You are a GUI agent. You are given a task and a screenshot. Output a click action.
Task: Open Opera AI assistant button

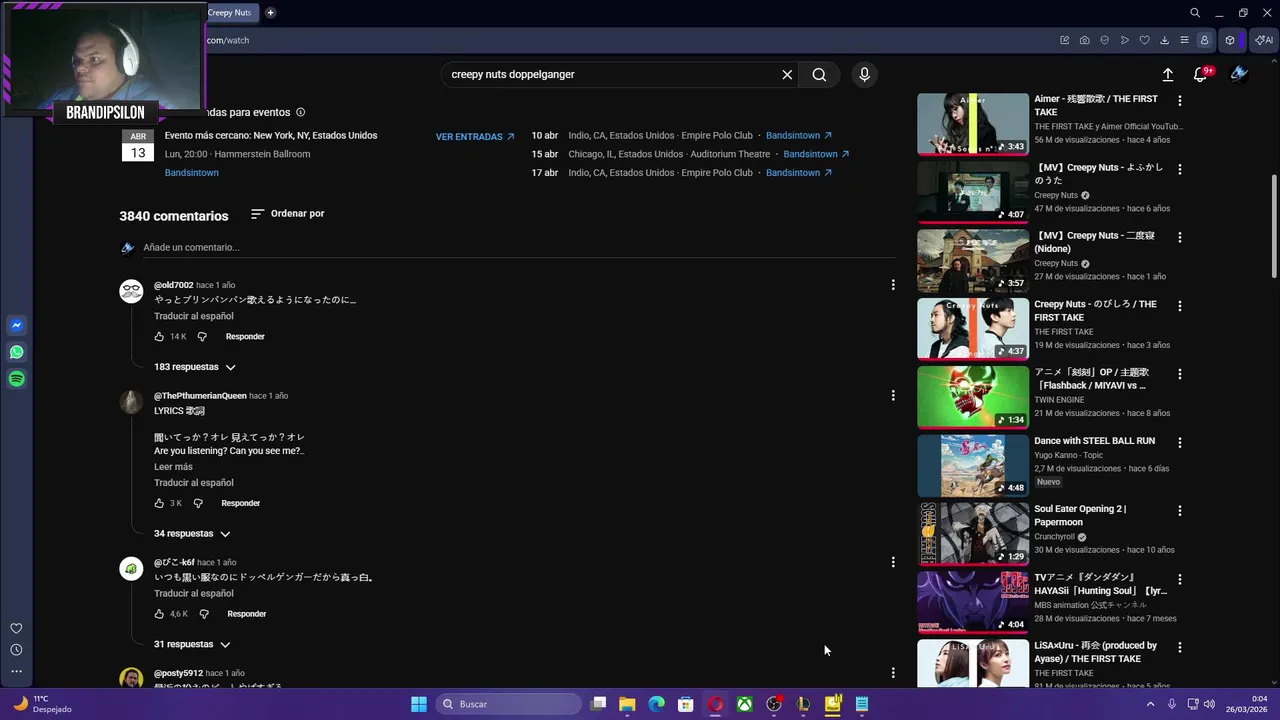pos(1263,40)
